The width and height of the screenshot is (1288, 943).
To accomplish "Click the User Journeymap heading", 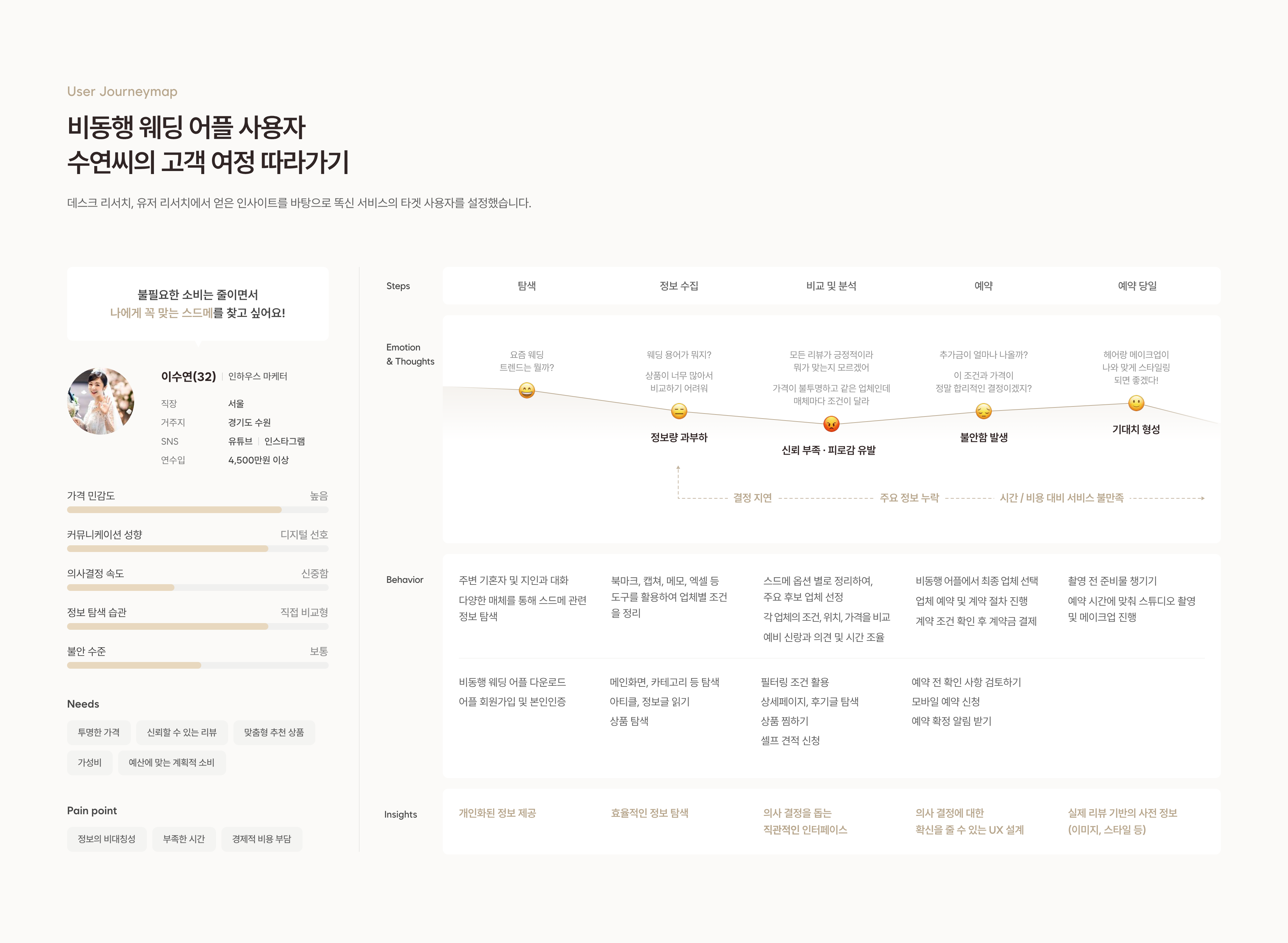I will click(122, 91).
